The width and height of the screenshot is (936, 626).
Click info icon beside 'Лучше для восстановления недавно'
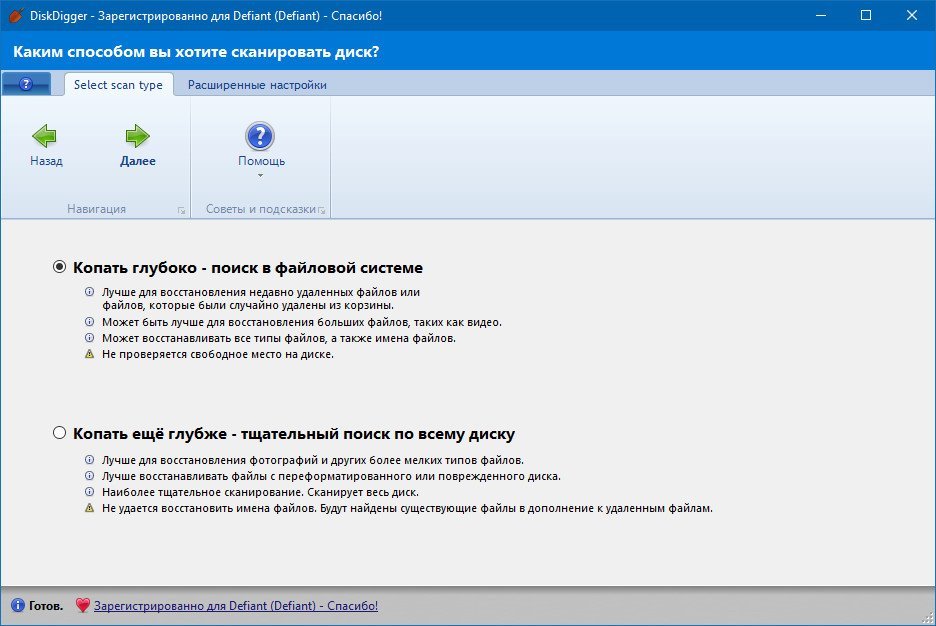89,292
